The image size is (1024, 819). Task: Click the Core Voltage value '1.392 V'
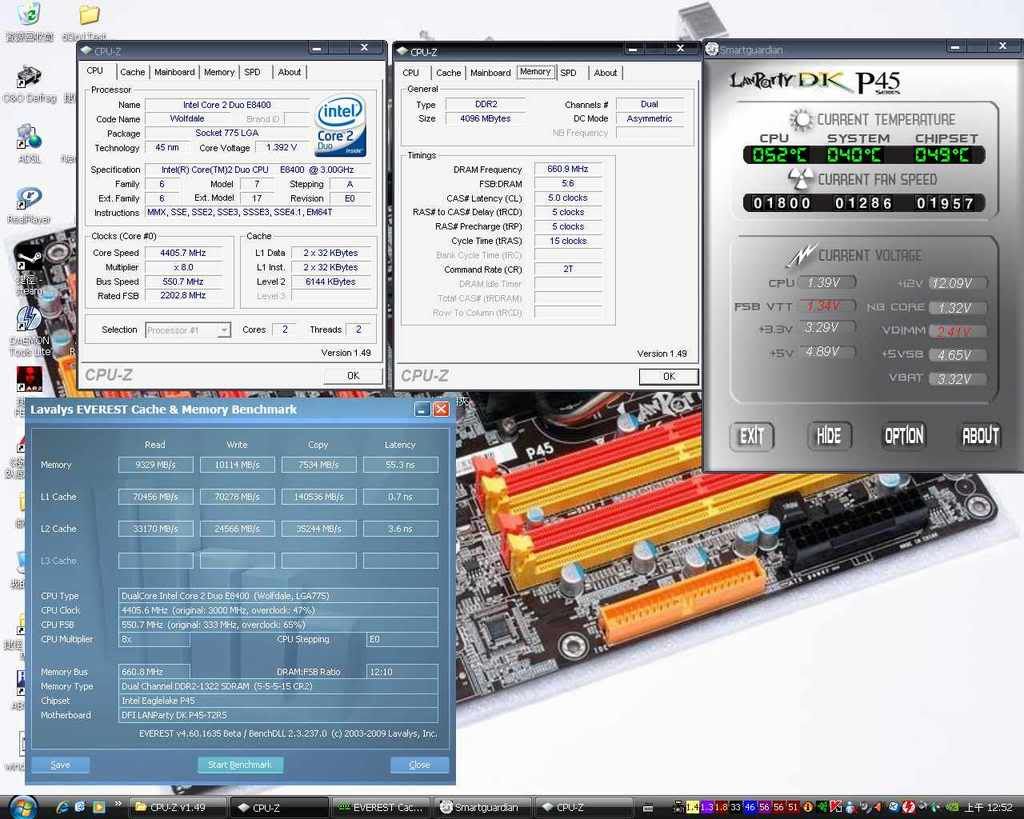click(x=281, y=148)
